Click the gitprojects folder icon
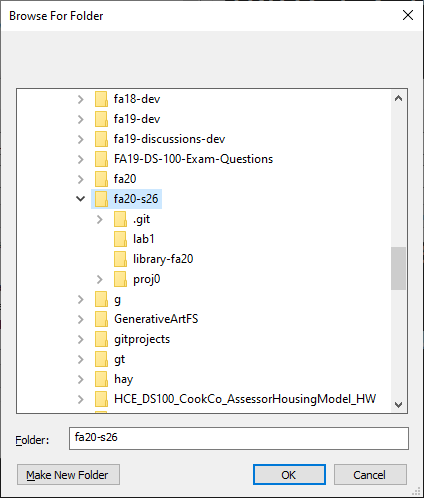This screenshot has width=424, height=498. point(101,339)
